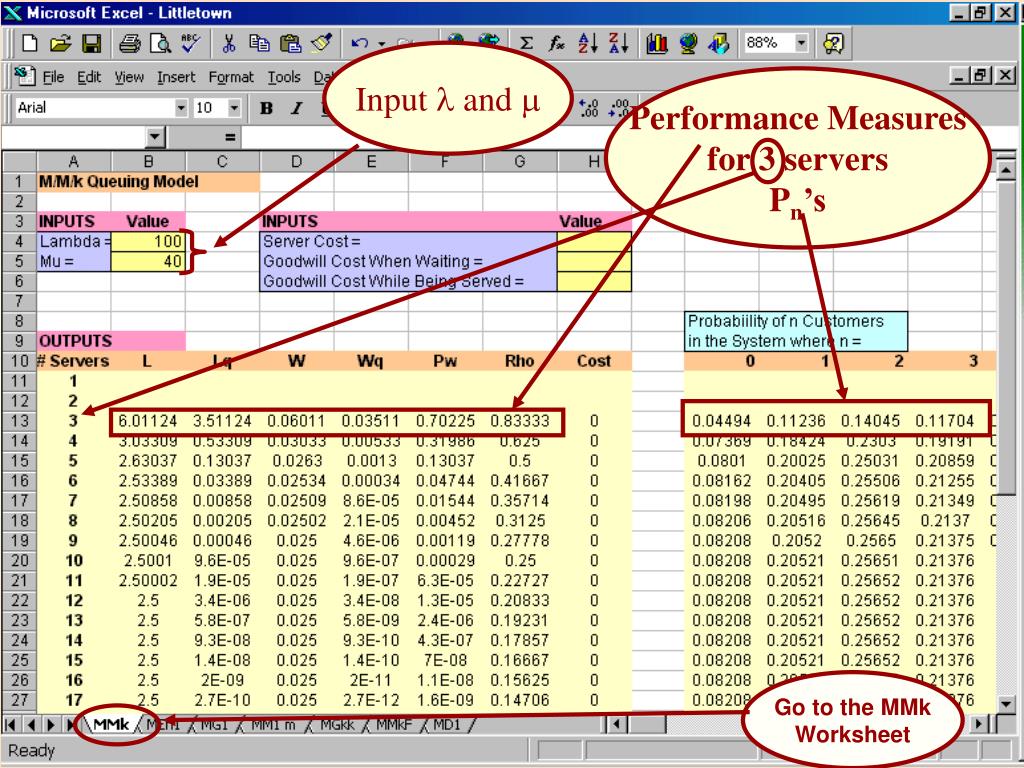Open the Edit menu
Screen dimensions: 1024x768
[x=89, y=77]
